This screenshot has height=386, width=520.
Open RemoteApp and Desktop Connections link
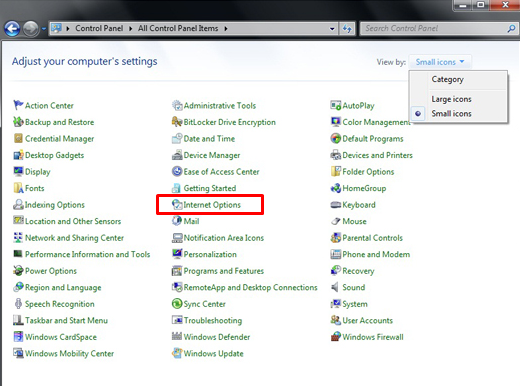tap(250, 287)
